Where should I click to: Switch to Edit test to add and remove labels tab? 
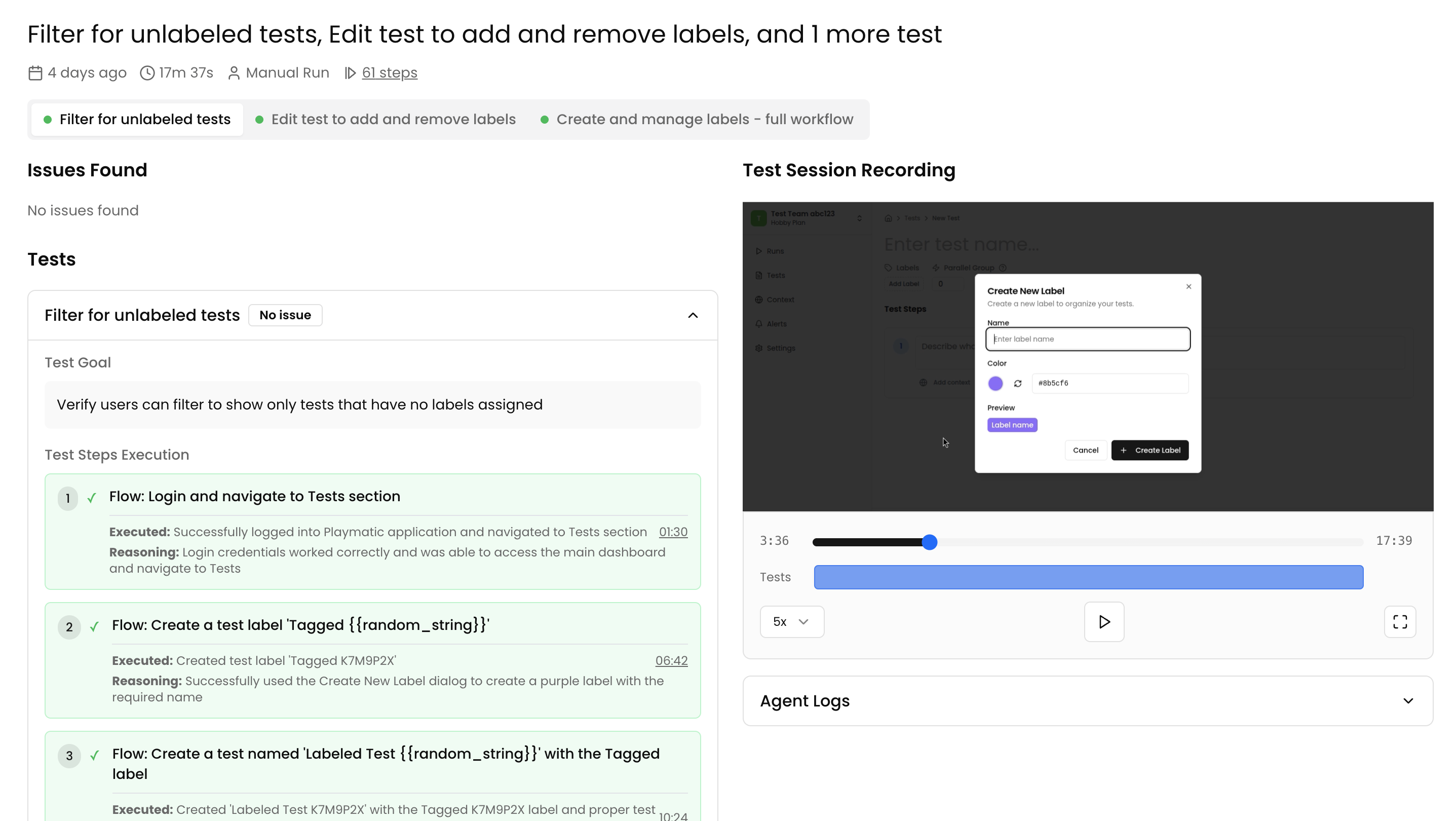tap(386, 119)
